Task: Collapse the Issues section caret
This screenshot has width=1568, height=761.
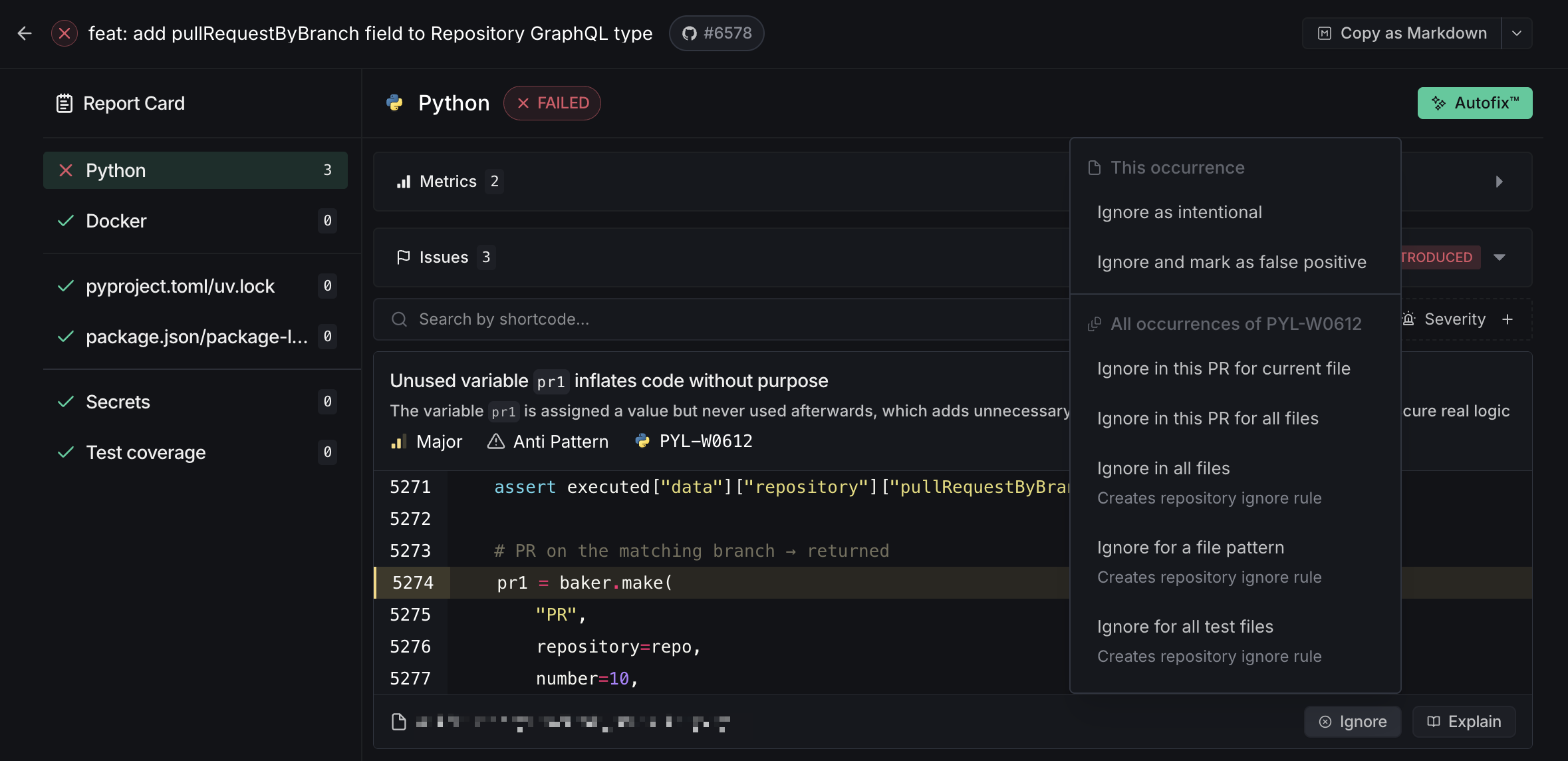Action: [1500, 257]
